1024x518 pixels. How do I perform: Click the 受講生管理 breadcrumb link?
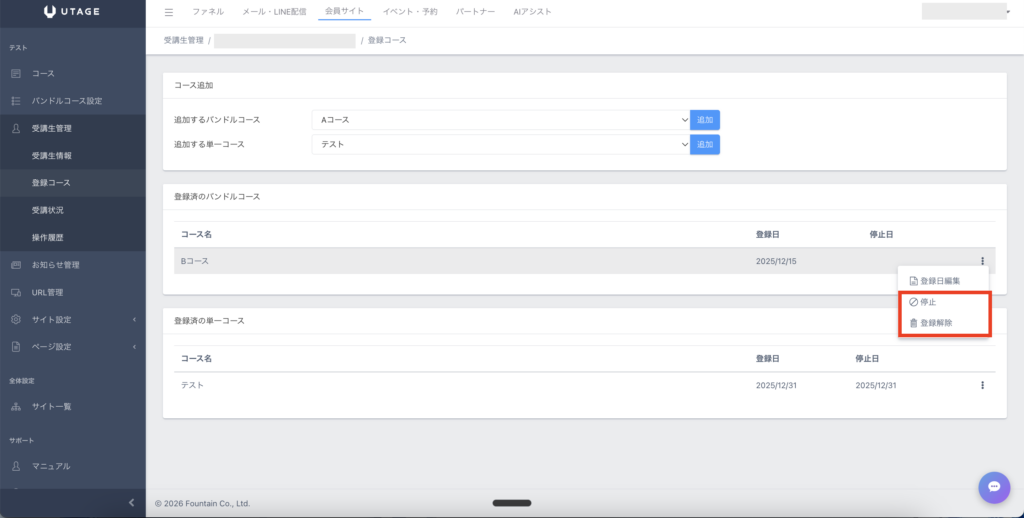pyautogui.click(x=184, y=40)
